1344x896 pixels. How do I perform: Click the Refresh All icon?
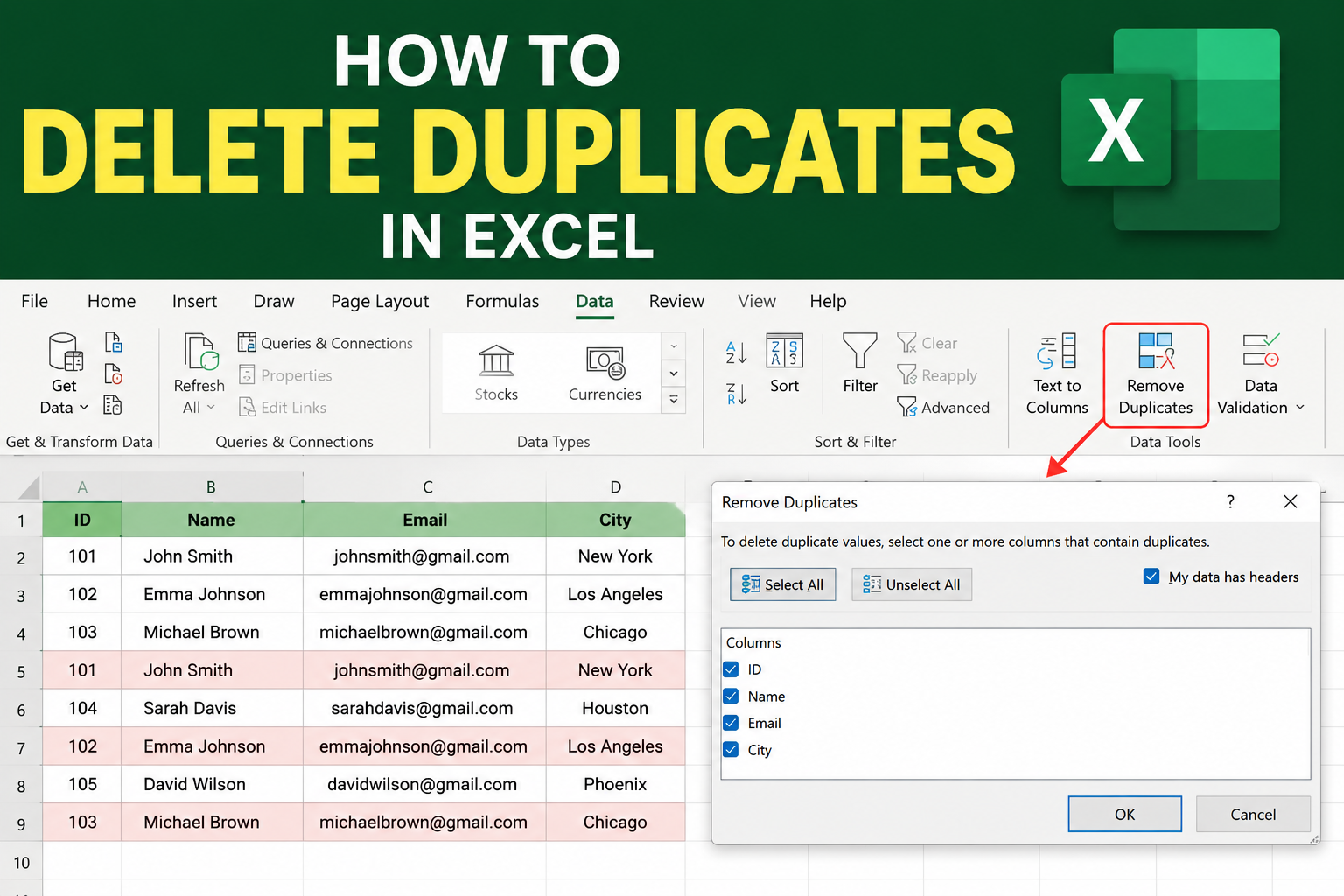pyautogui.click(x=201, y=352)
